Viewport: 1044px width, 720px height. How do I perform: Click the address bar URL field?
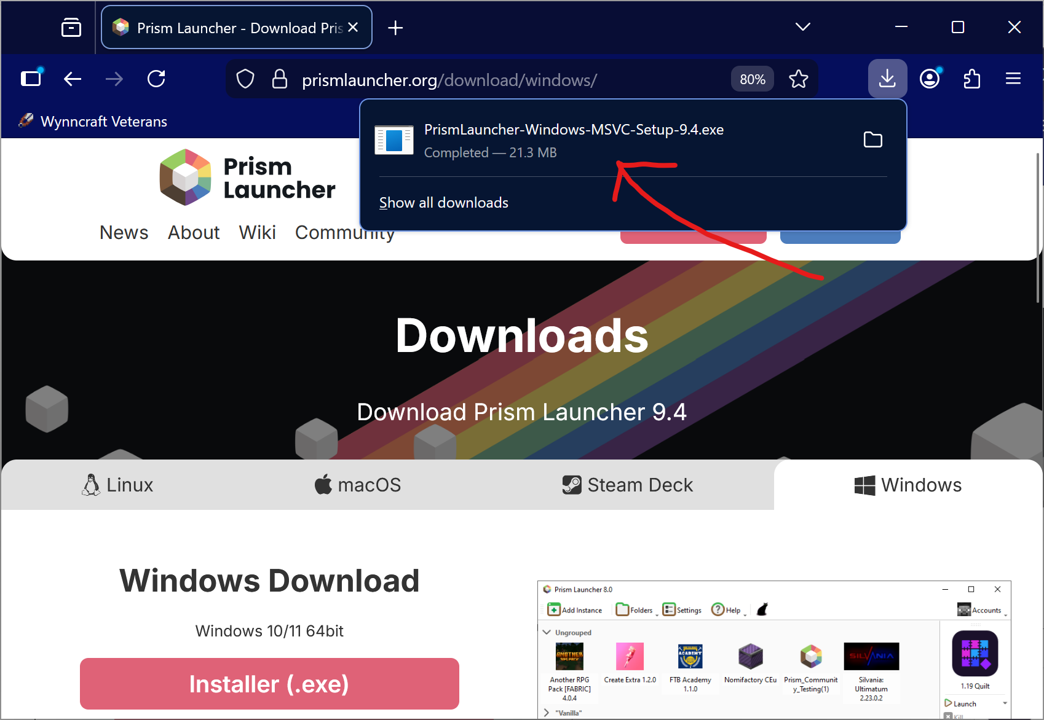[x=500, y=79]
